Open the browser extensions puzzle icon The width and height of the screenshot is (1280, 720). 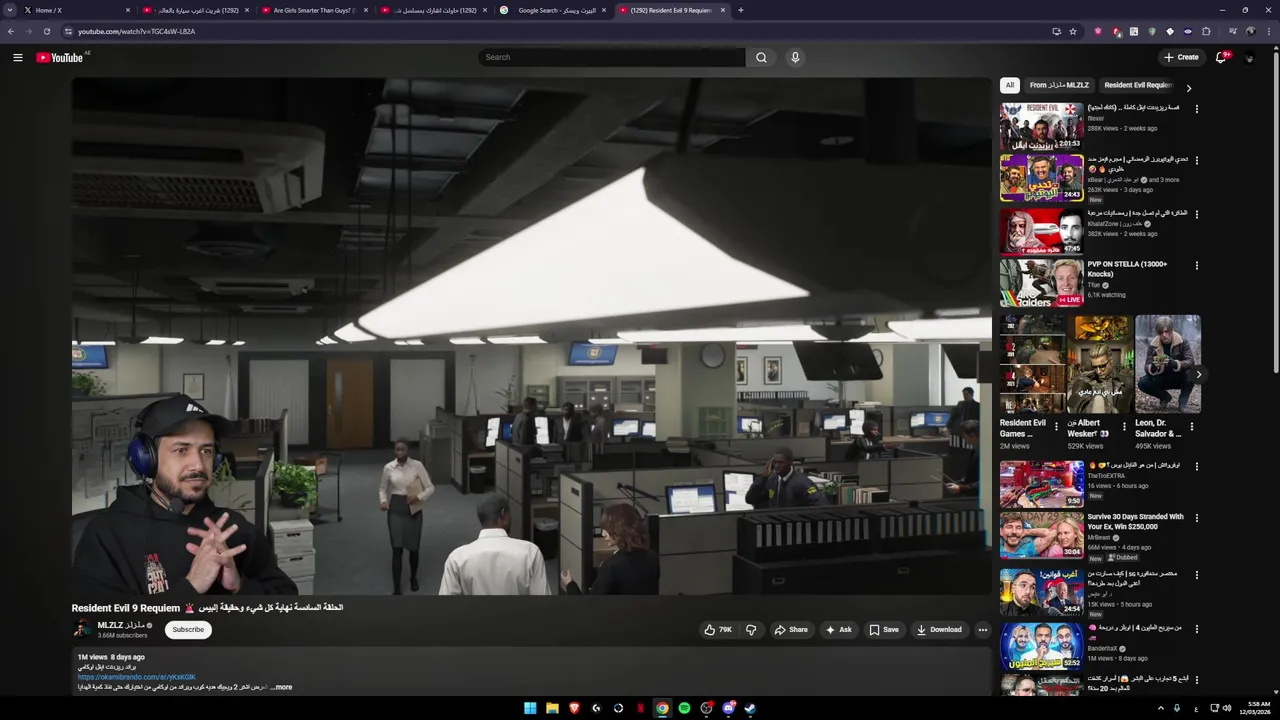click(1206, 31)
